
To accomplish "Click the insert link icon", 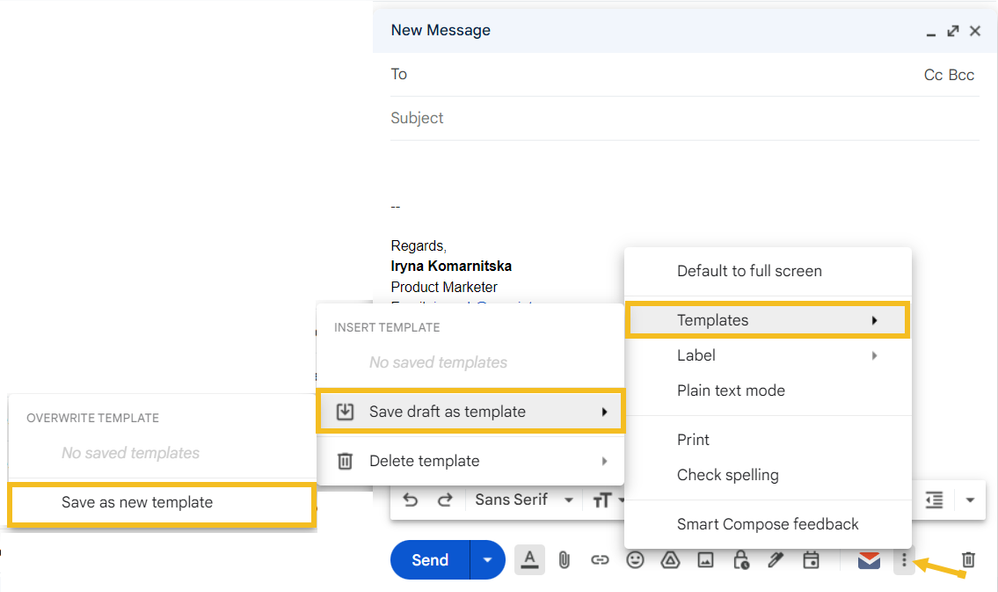I will coord(600,560).
